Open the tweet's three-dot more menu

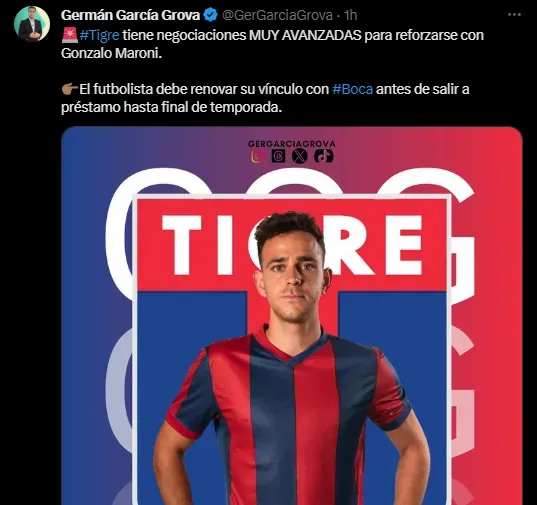pos(514,15)
